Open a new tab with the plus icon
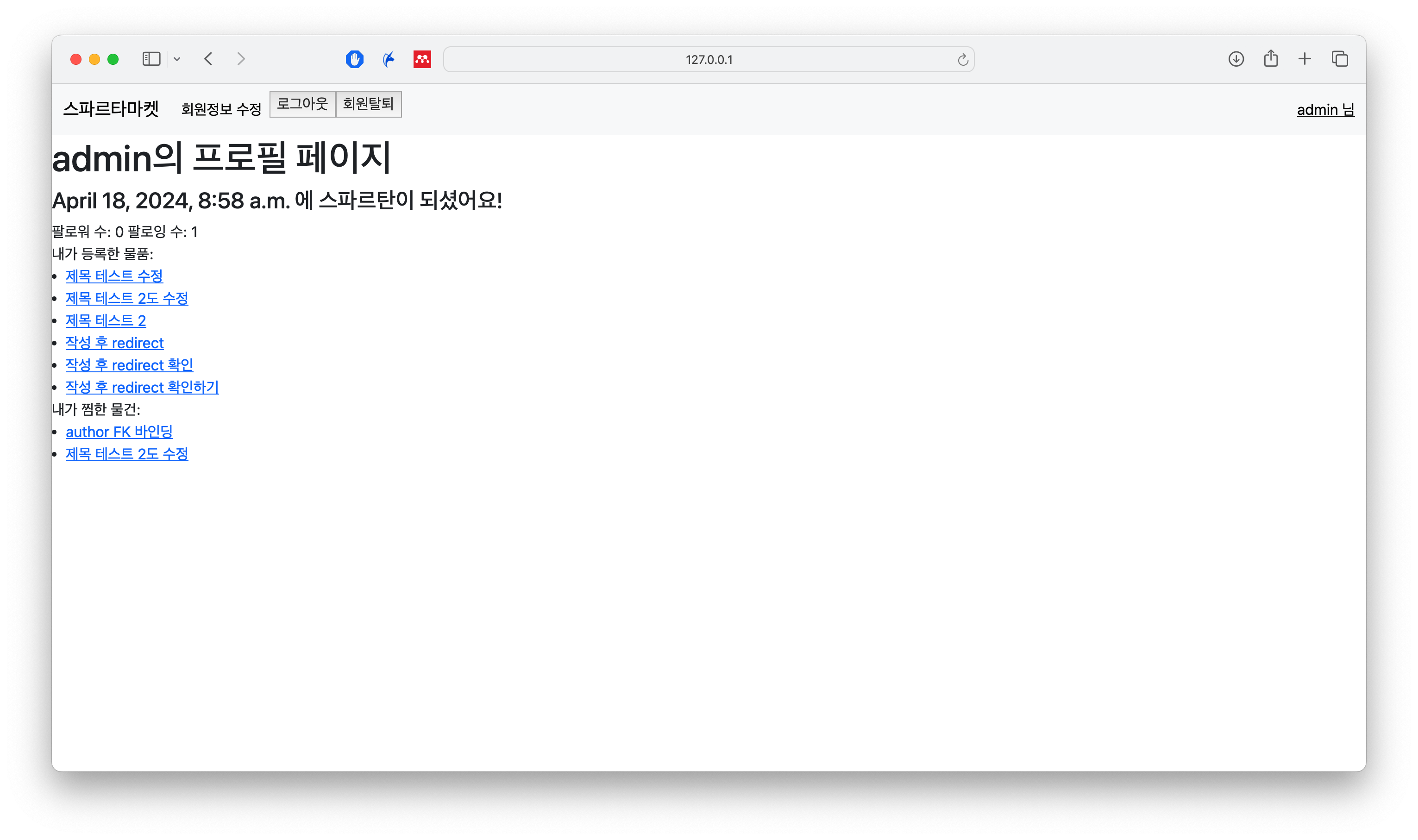 tap(1305, 59)
